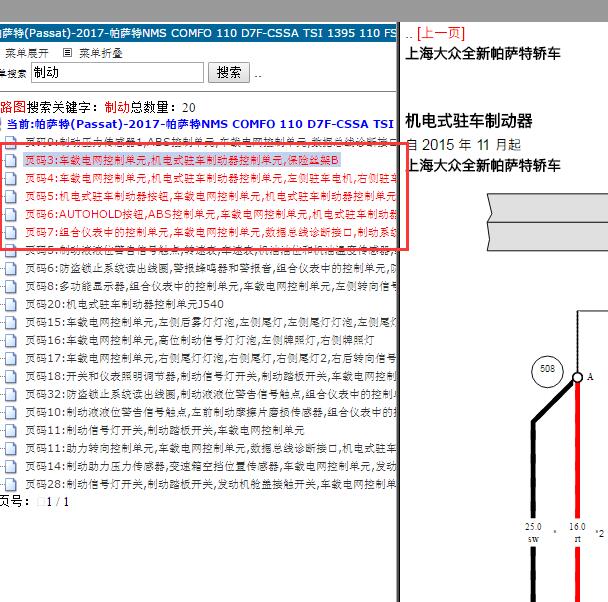This screenshot has height=602, width=608.
Task: Open result 页码11:助力转向控制单元
Action: [211, 448]
